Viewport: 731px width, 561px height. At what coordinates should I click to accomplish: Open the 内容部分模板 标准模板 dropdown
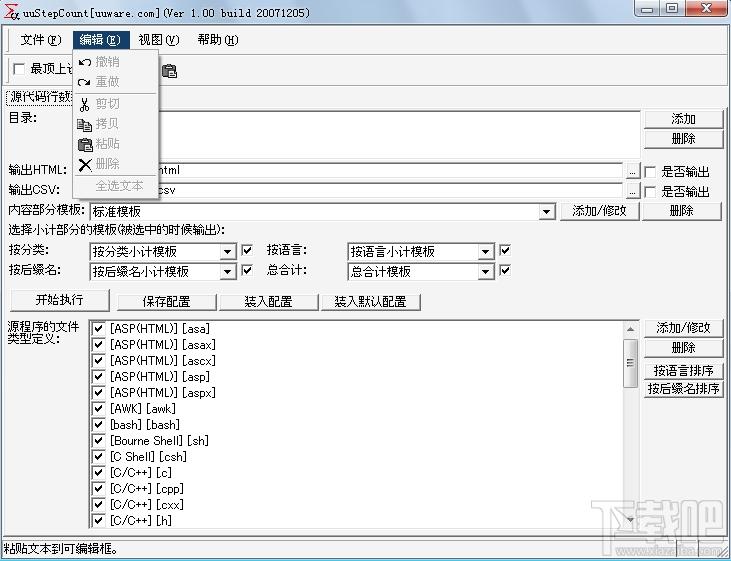[x=546, y=212]
